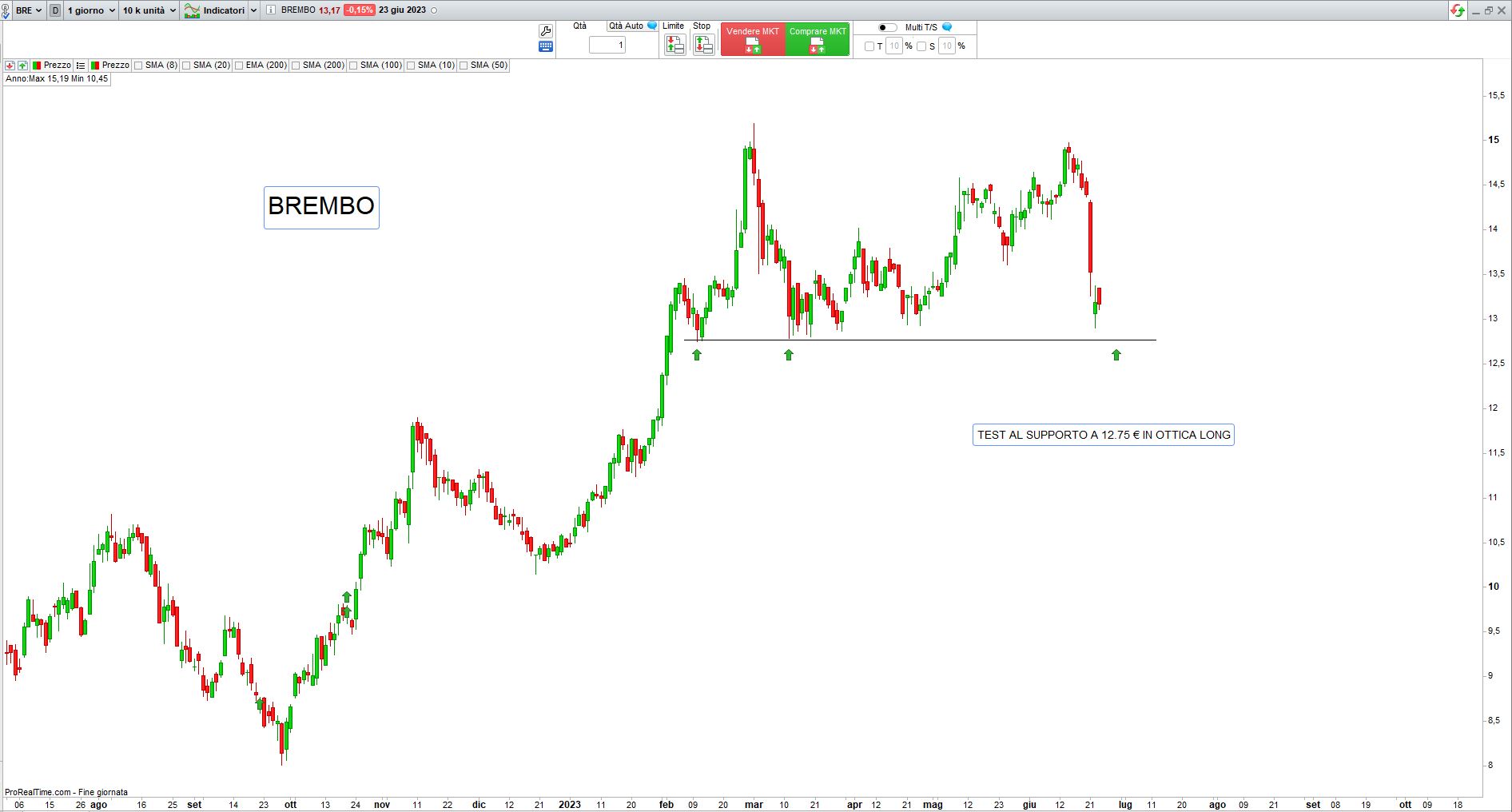Toggle the Multi T/S switch
This screenshot has height=812, width=1512.
click(886, 27)
